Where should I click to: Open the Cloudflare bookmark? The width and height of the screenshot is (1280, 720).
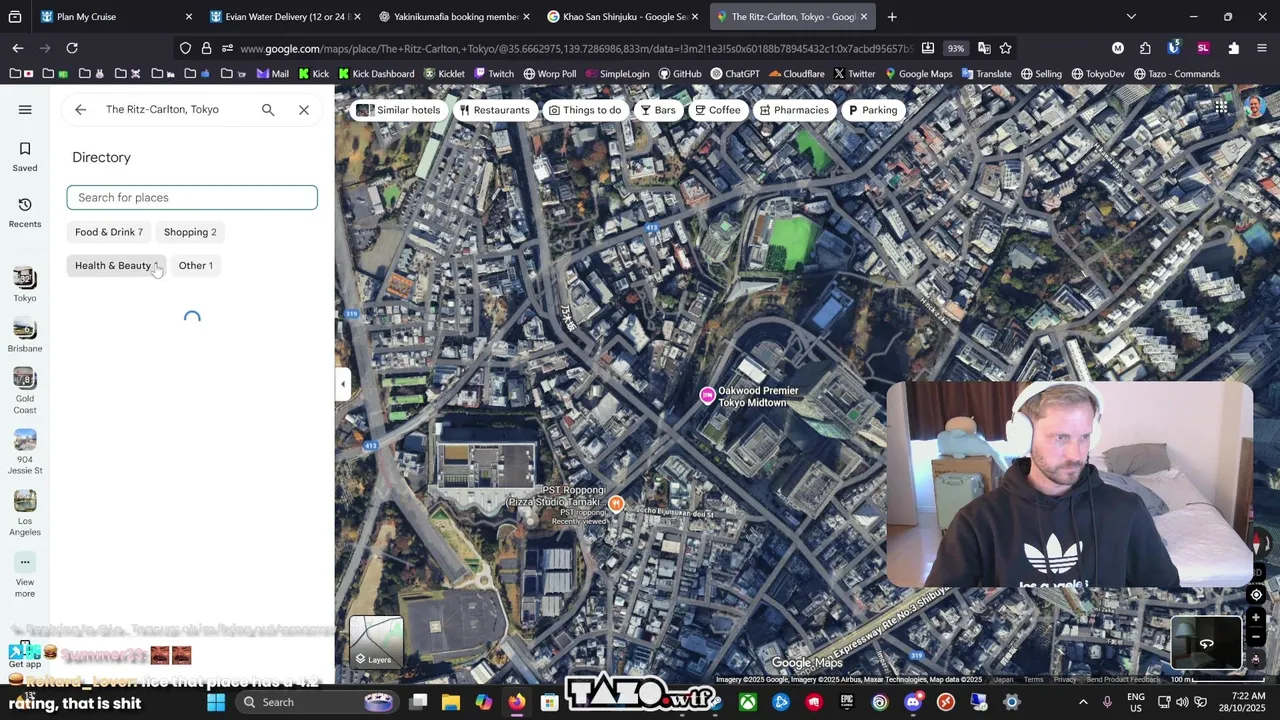796,74
